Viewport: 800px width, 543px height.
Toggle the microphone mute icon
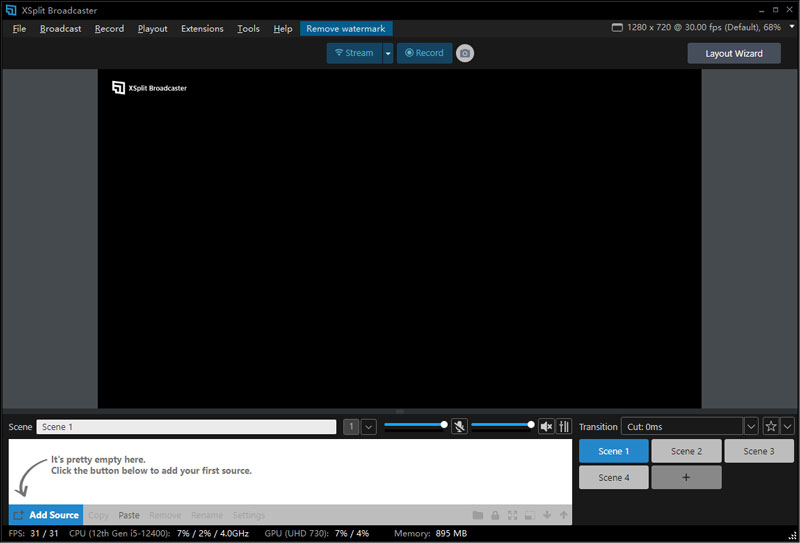pos(460,426)
